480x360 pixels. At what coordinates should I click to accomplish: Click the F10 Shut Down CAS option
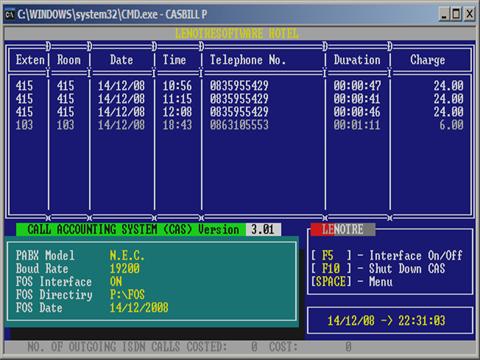378,269
